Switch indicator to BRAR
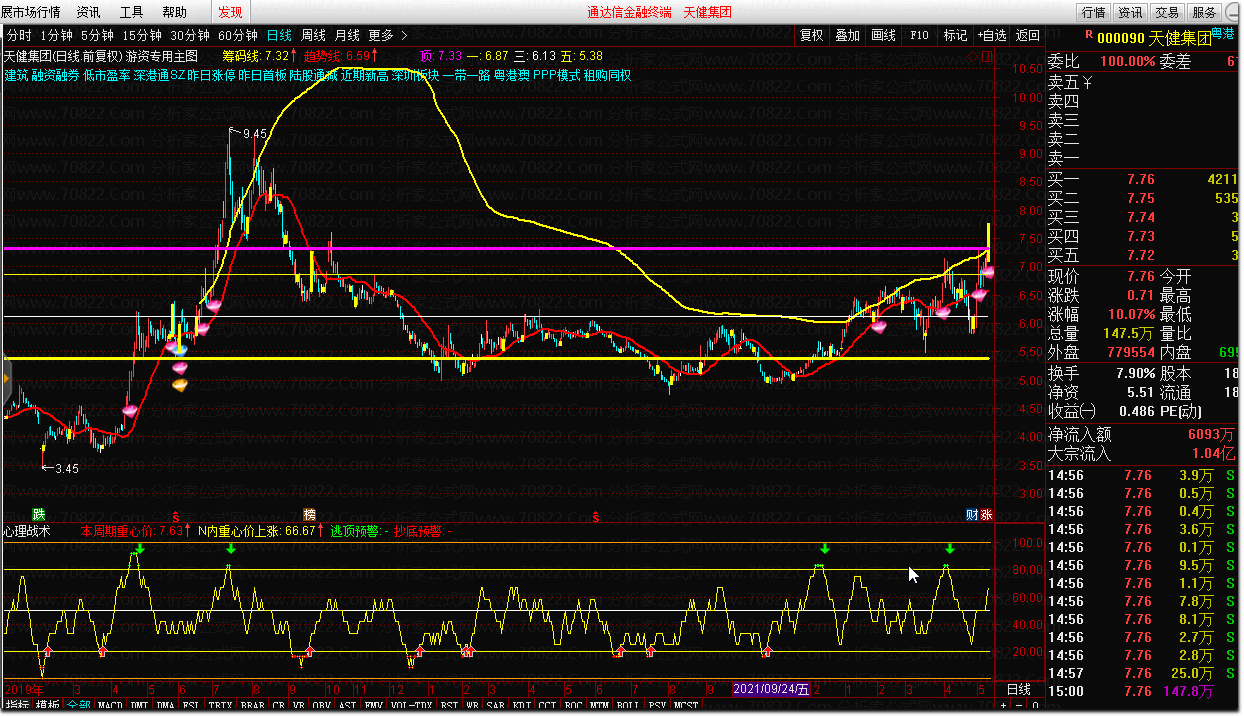 click(252, 706)
